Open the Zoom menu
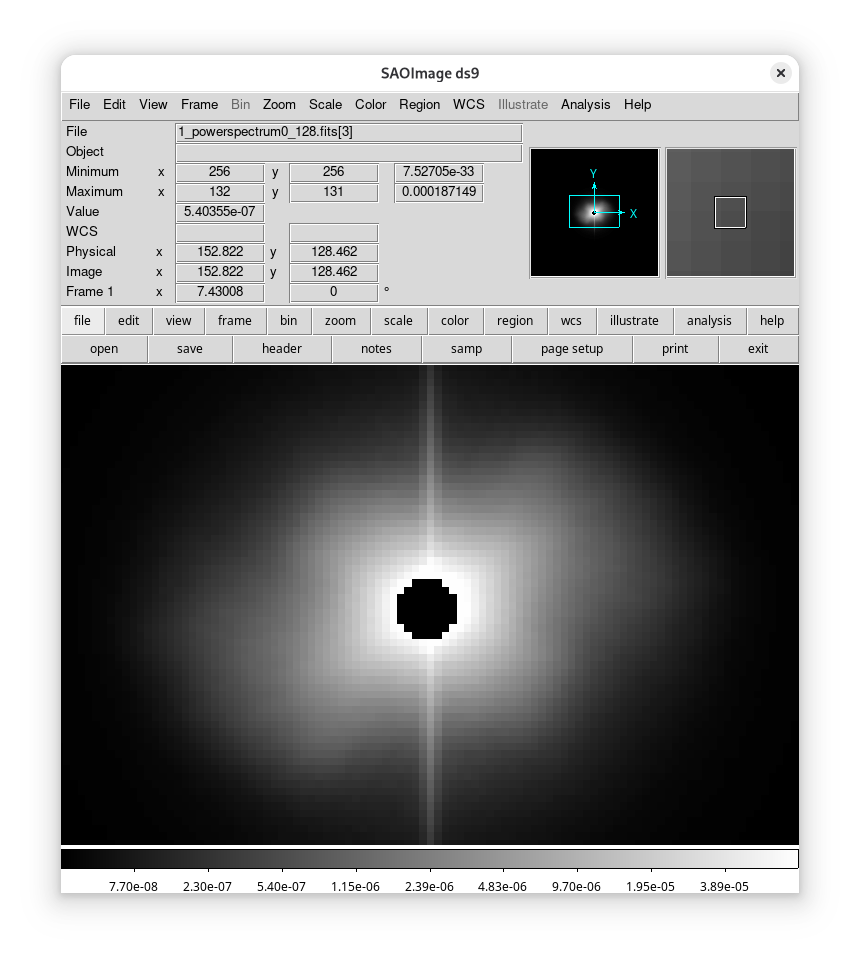 pyautogui.click(x=279, y=104)
